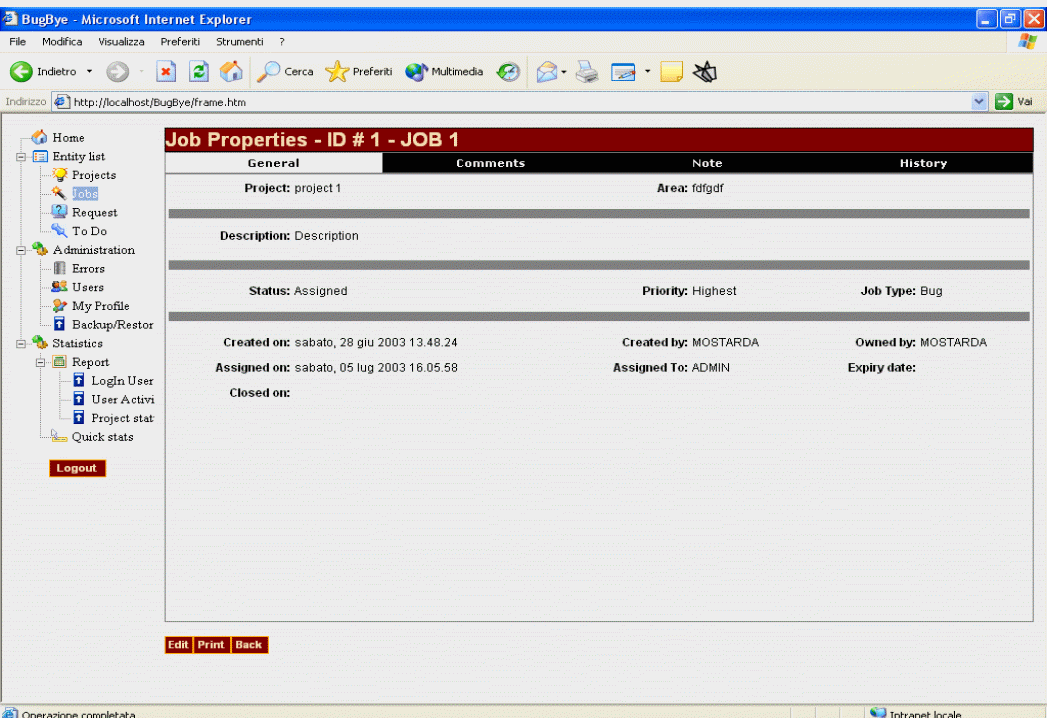
Task: Click the browser Refresh toolbar icon
Action: pyautogui.click(x=199, y=72)
